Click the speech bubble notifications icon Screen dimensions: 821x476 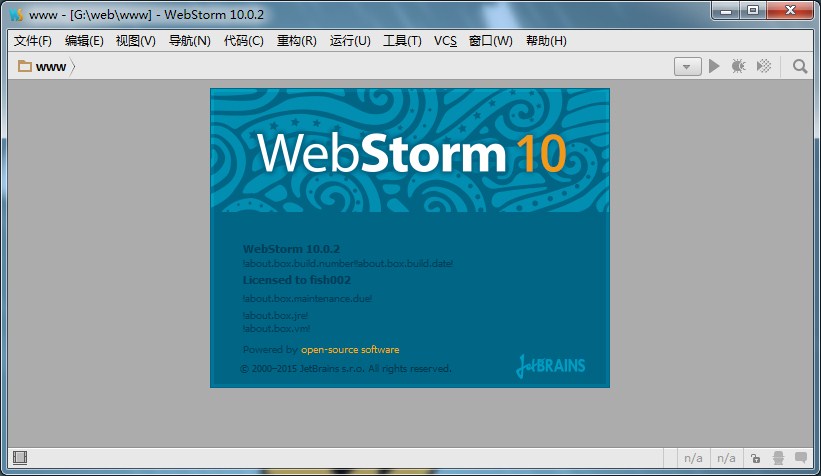click(803, 458)
